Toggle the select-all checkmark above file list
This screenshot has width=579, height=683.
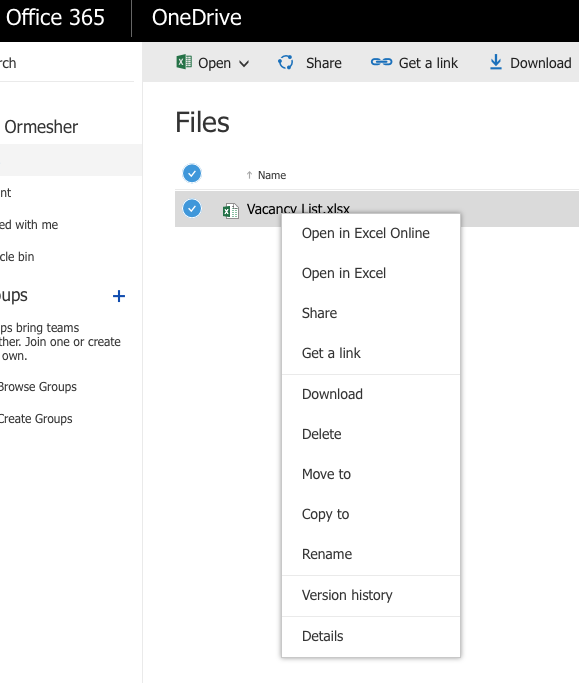(x=192, y=173)
